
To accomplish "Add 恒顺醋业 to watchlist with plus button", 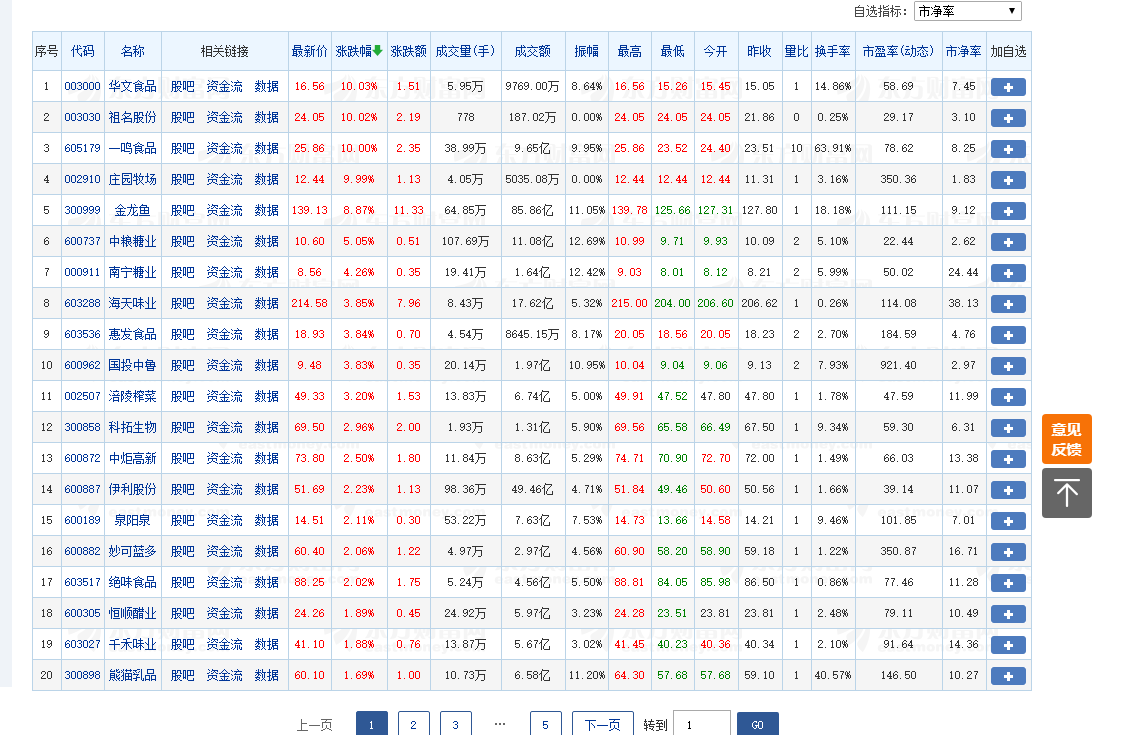I will pyautogui.click(x=1008, y=615).
